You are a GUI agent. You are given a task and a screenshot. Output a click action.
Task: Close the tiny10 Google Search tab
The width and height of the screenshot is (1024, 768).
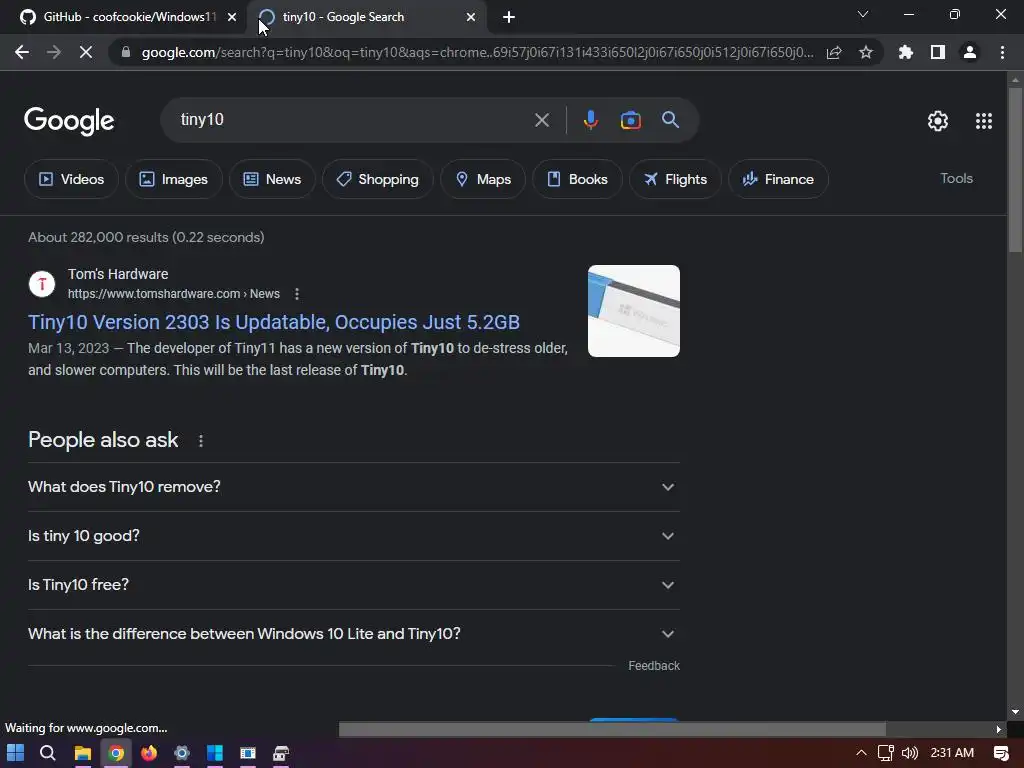point(471,17)
